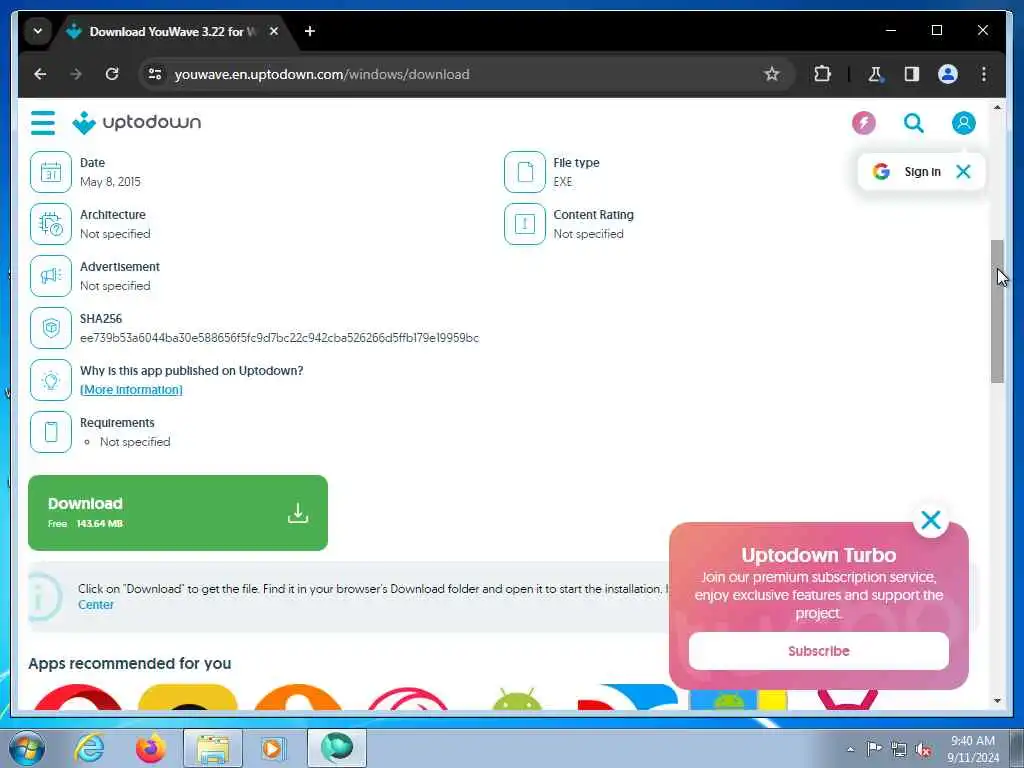The image size is (1024, 768).
Task: Click the Advertisement megaphone icon
Action: [x=51, y=276]
